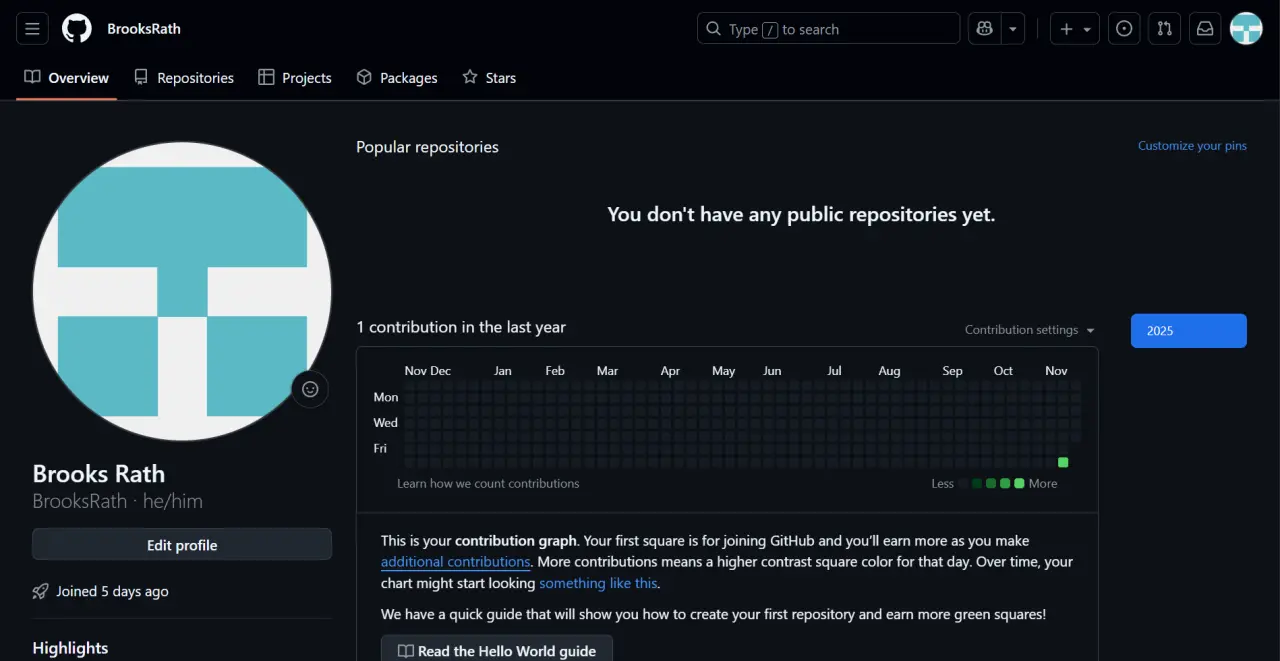Open the notifications inbox icon
The width and height of the screenshot is (1280, 661).
[1205, 29]
